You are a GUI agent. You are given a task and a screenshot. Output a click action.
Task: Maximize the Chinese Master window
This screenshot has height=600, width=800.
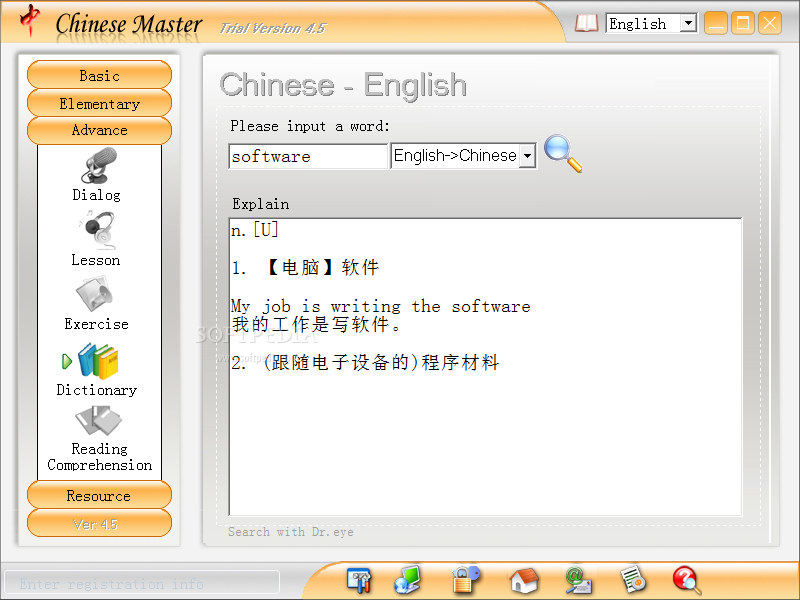[743, 23]
